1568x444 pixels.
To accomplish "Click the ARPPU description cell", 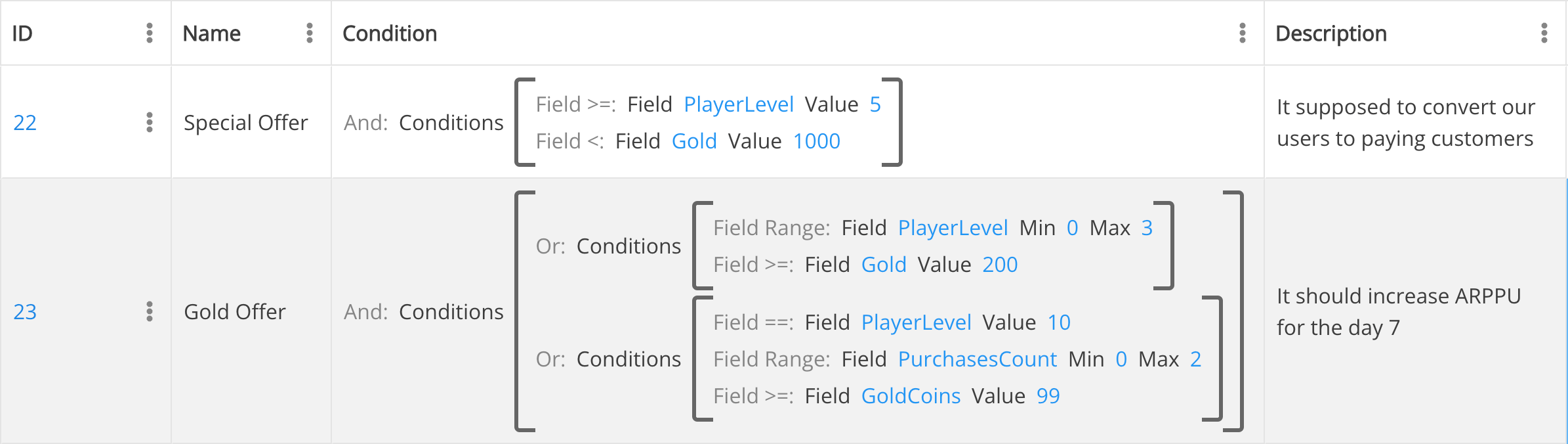I will coord(1398,312).
